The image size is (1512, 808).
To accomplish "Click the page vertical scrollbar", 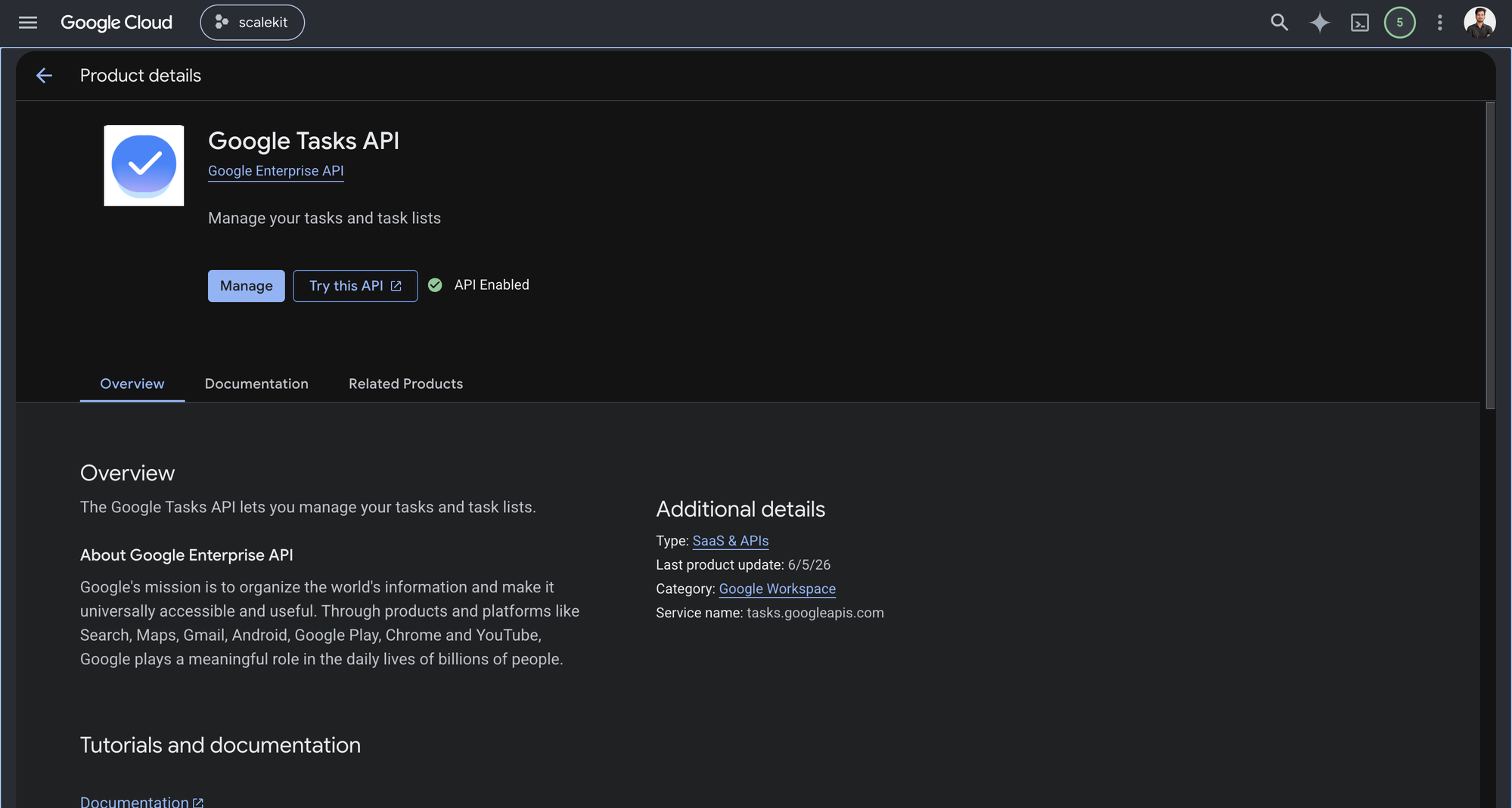I will coord(1489,256).
